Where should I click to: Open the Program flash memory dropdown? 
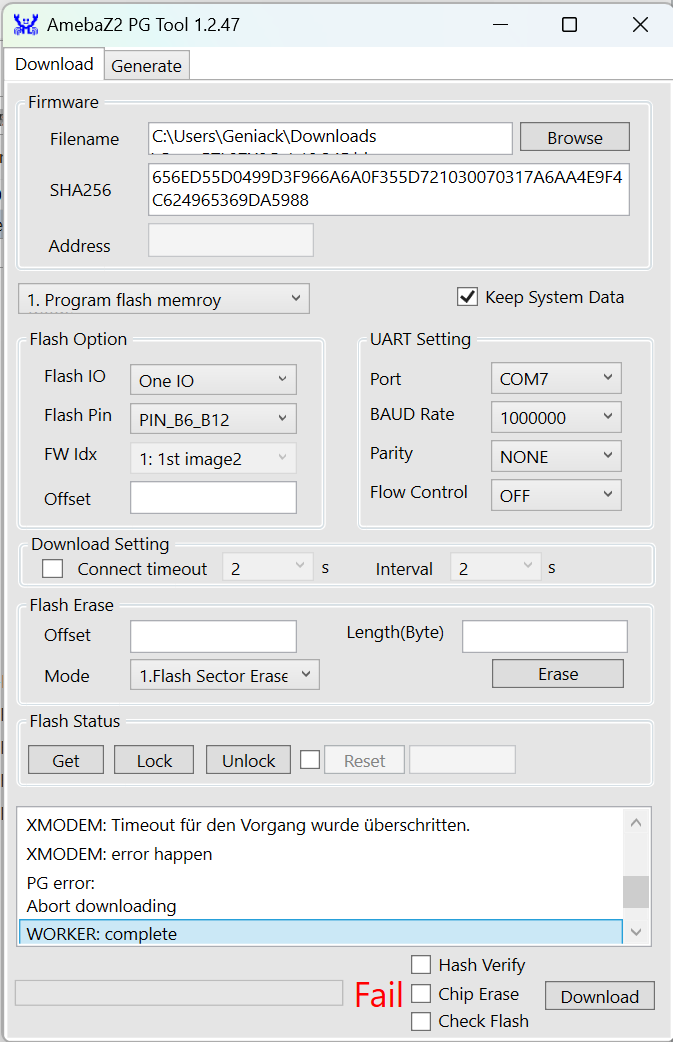point(164,299)
